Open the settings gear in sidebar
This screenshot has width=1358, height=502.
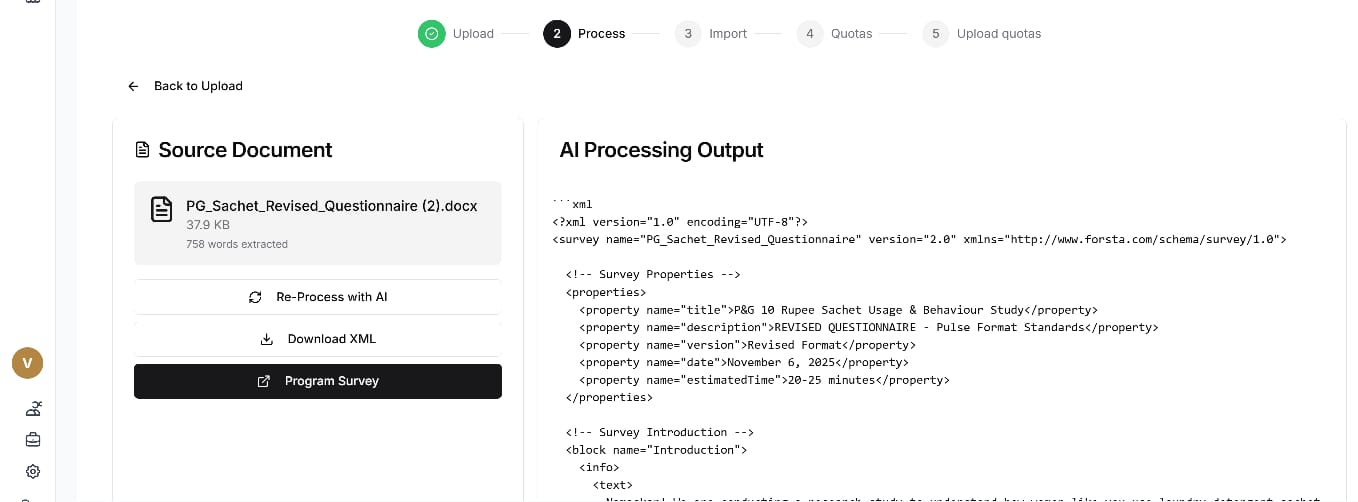point(33,471)
